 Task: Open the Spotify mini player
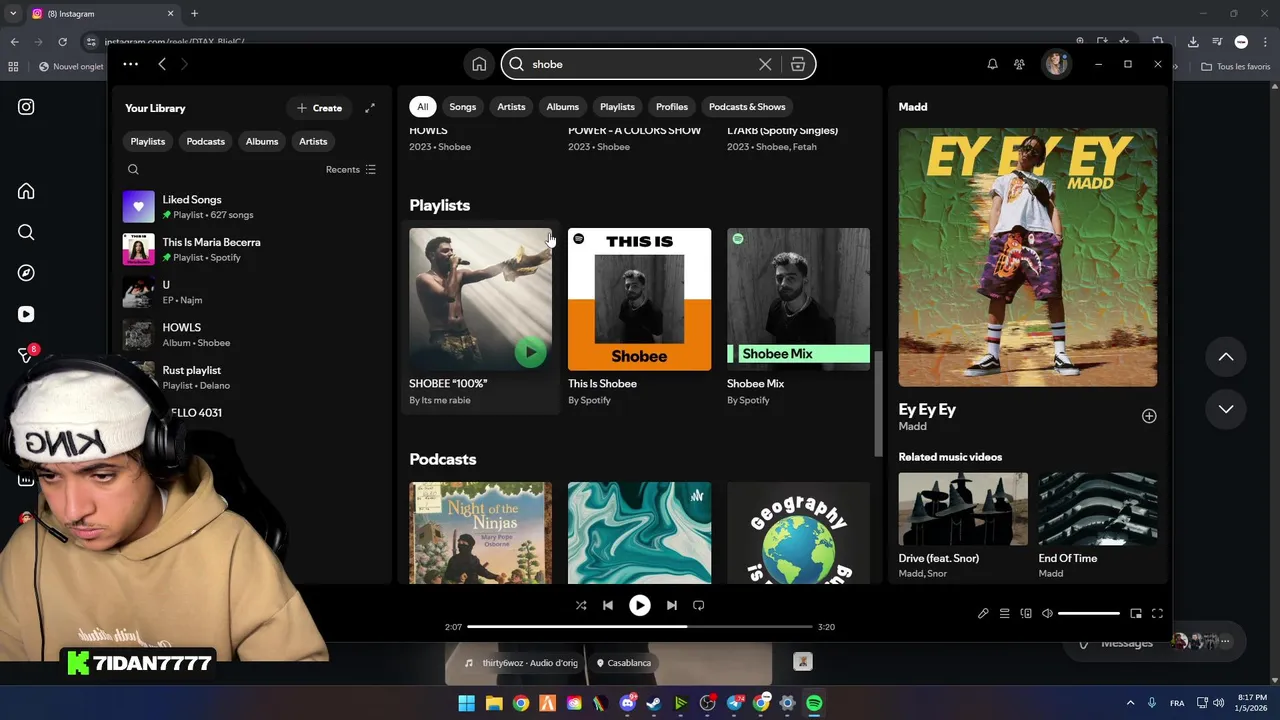click(x=1136, y=613)
